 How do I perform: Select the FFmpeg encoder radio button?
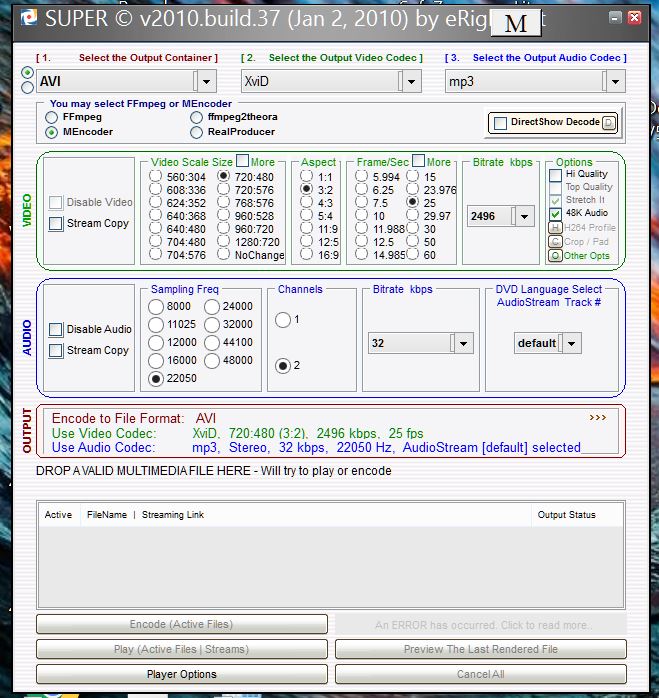tap(52, 117)
